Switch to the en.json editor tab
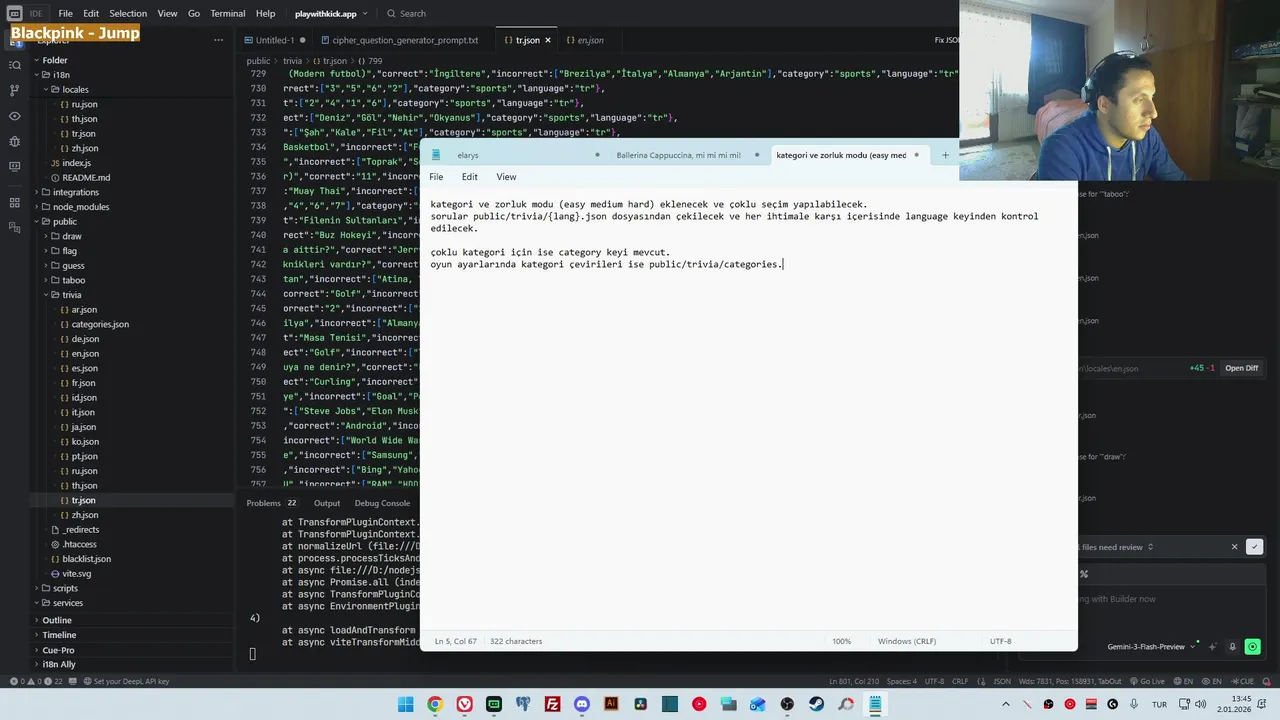 590,40
